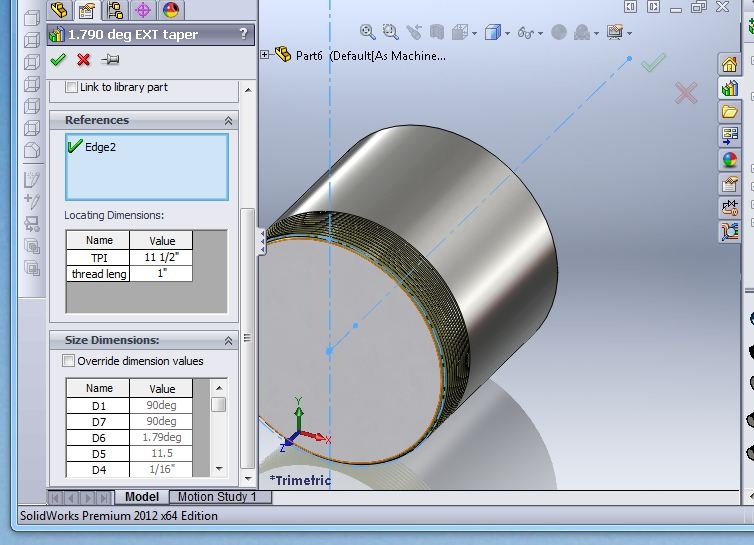Click the Z axis of the triad
This screenshot has height=545, width=754.
click(287, 443)
